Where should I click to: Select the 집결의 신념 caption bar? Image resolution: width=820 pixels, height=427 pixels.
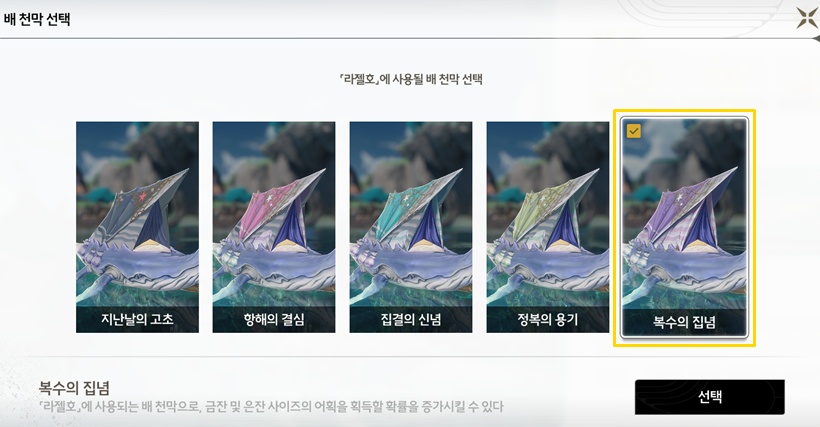click(x=411, y=319)
